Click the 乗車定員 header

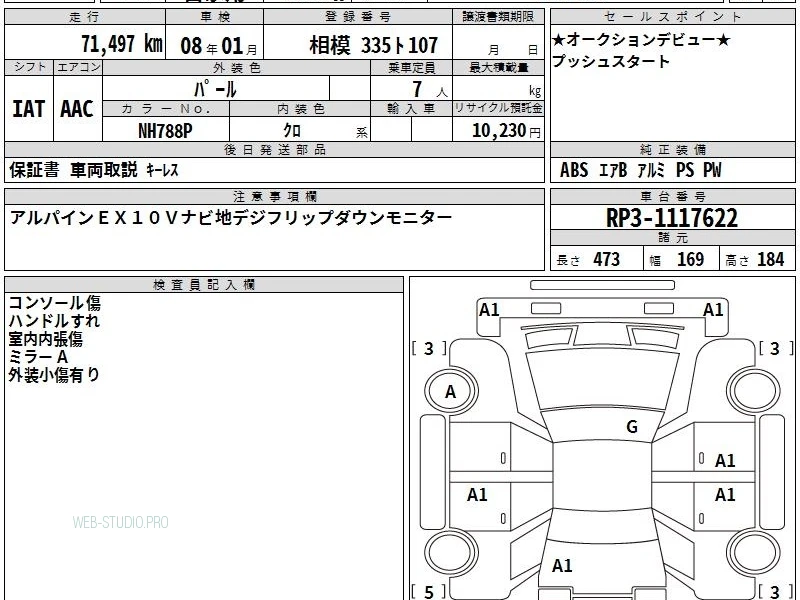(411, 67)
